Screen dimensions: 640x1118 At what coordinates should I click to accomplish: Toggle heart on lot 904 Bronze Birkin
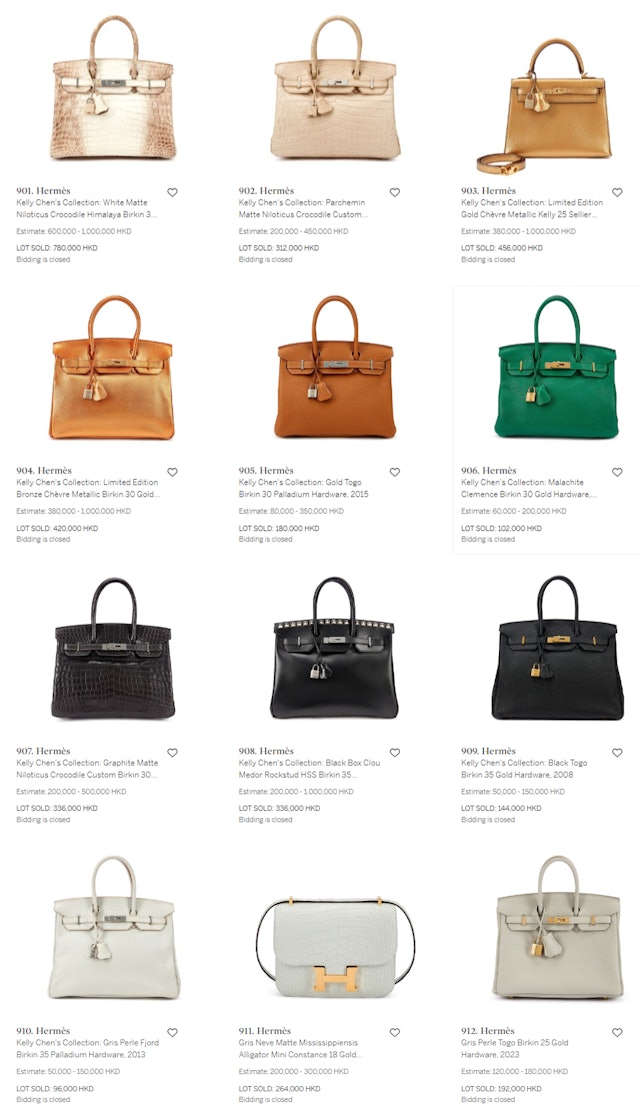click(172, 472)
